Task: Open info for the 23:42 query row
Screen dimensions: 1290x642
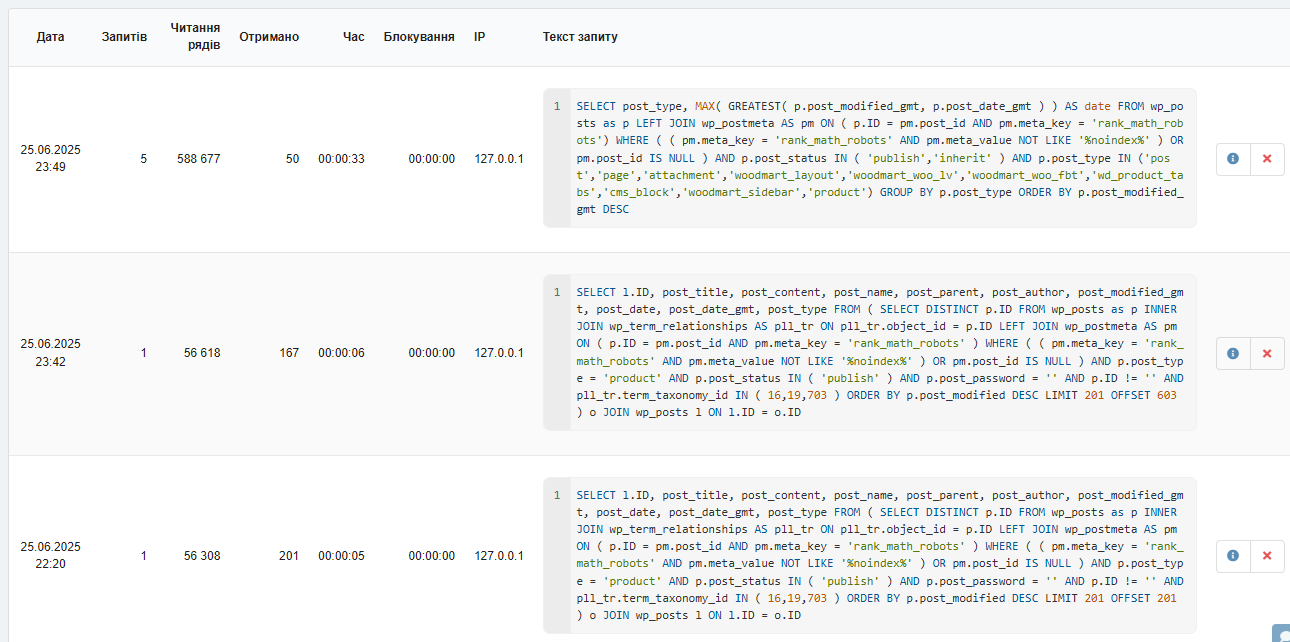Action: 1233,353
